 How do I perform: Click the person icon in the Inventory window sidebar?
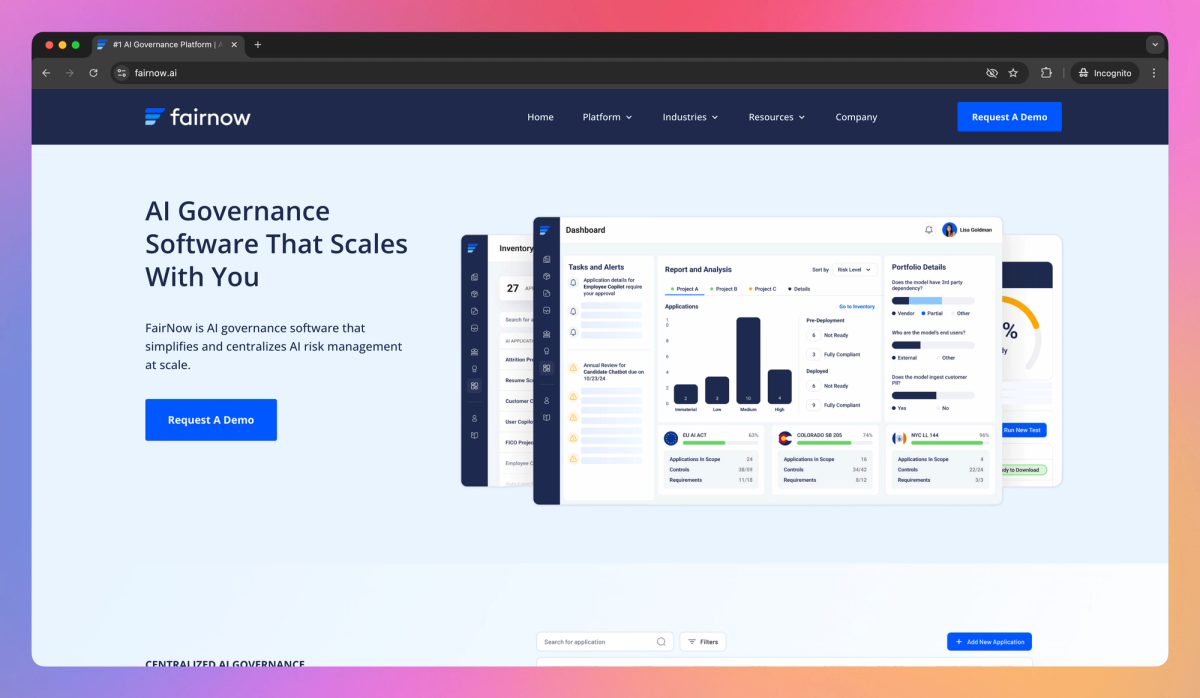coord(474,418)
